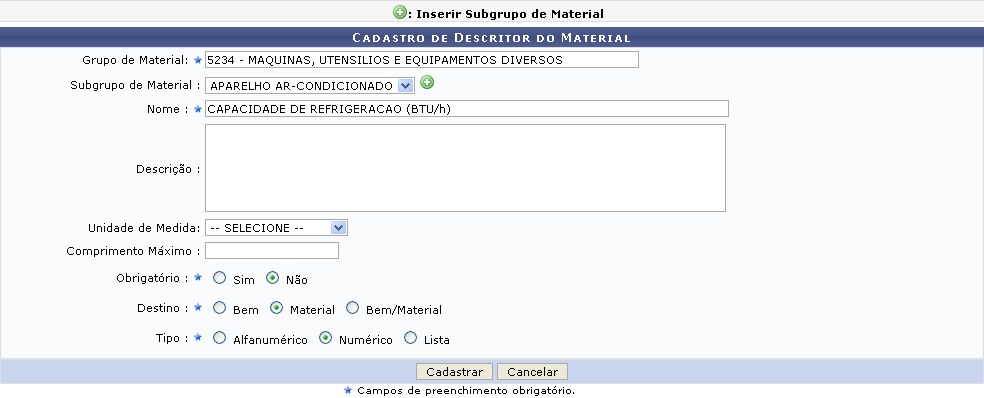Image resolution: width=984 pixels, height=398 pixels.
Task: Choose Material as Destino
Action: point(276,308)
